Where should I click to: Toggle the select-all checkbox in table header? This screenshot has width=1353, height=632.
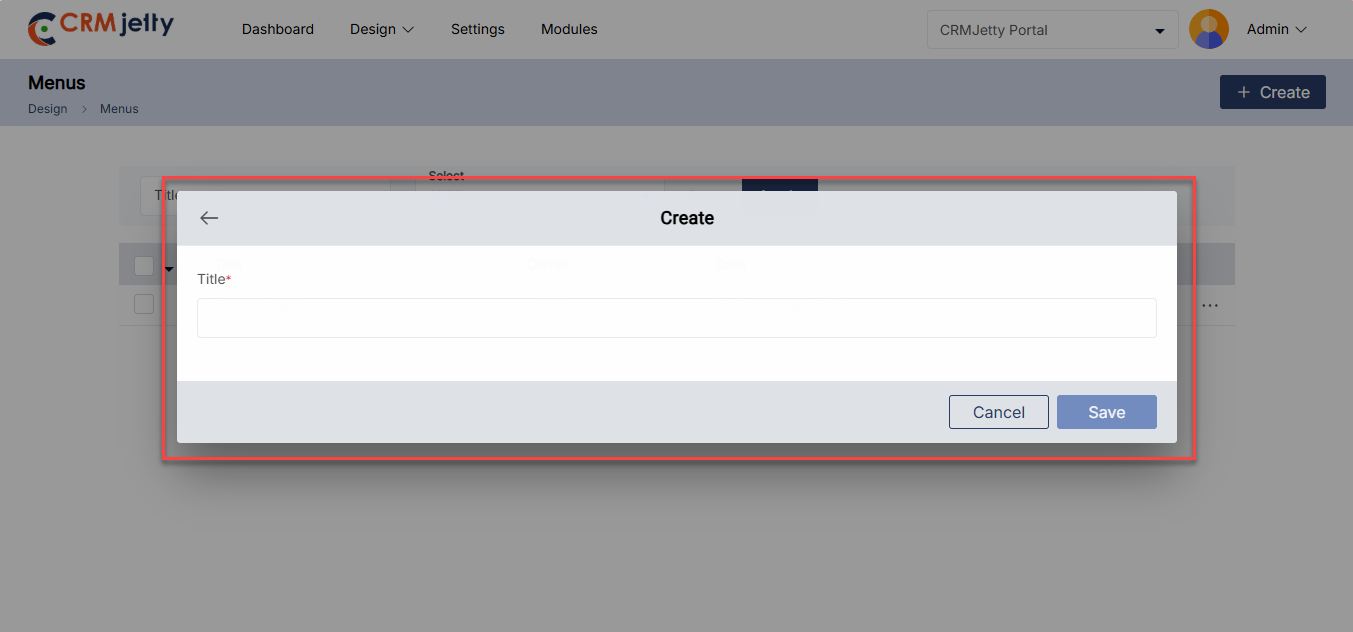pos(144,266)
